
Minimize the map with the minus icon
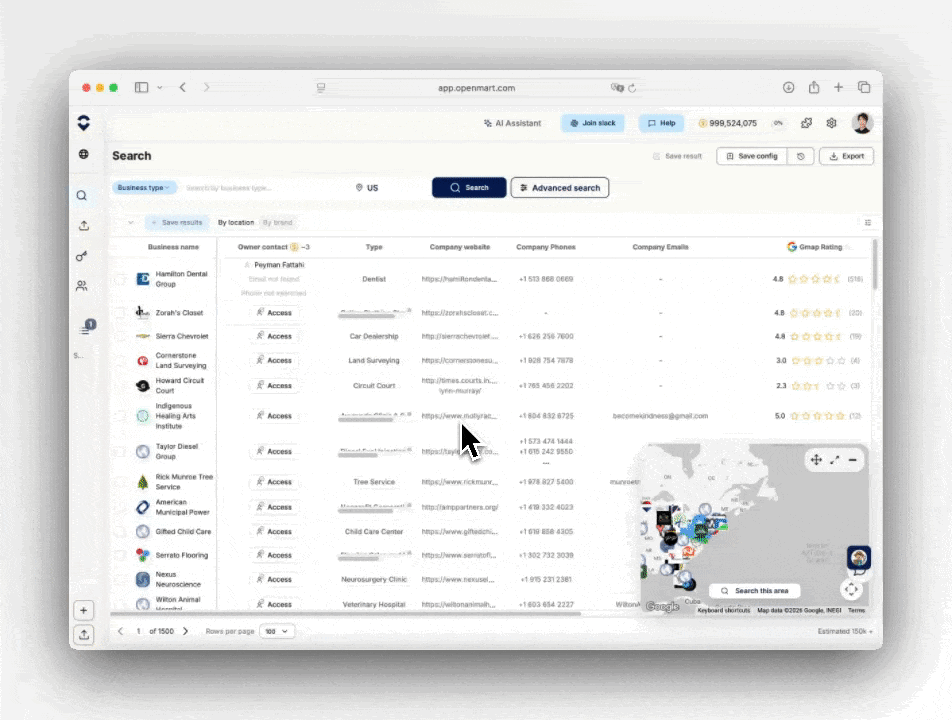point(852,460)
